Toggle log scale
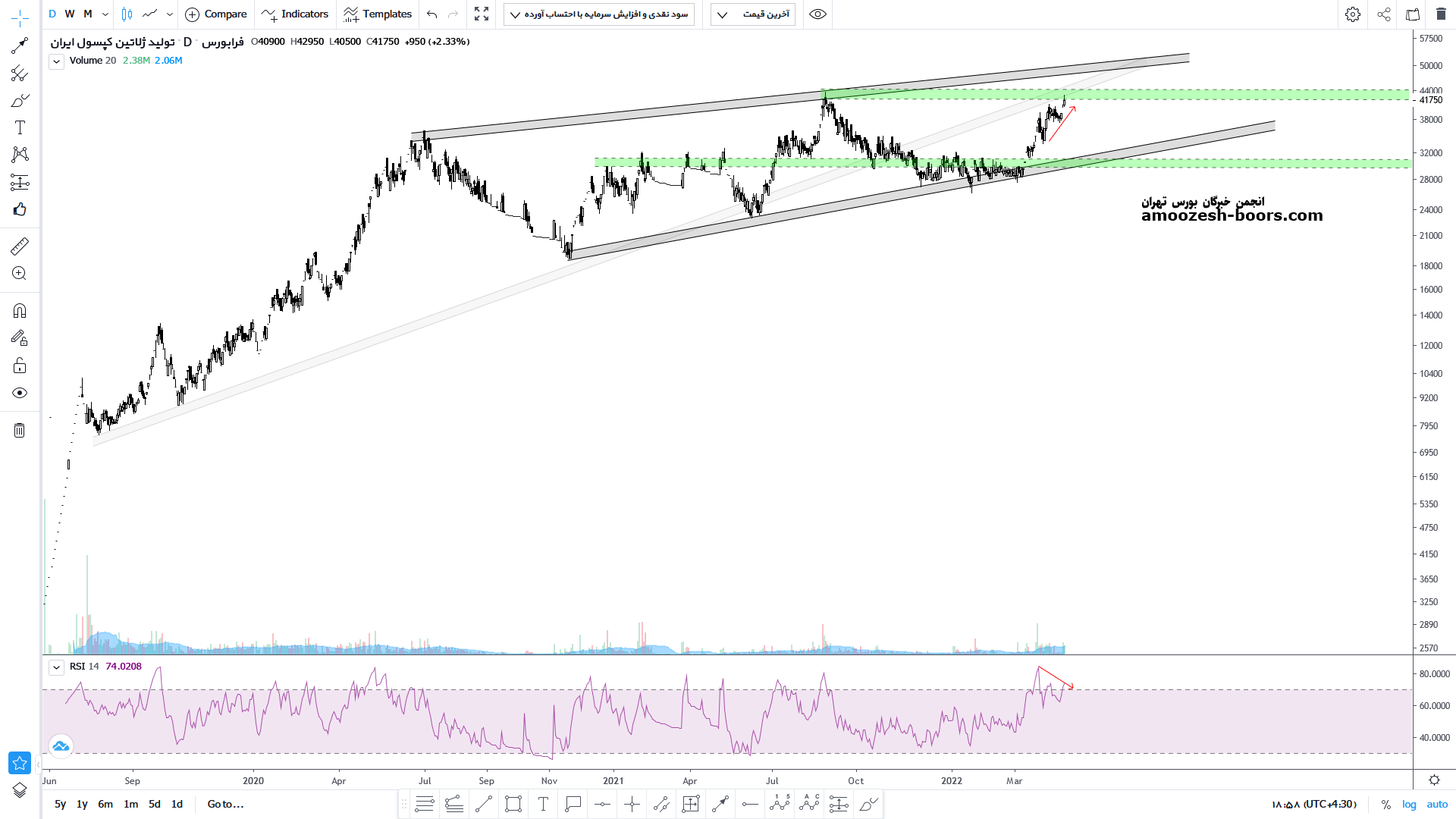This screenshot has width=1456, height=819. [1409, 805]
